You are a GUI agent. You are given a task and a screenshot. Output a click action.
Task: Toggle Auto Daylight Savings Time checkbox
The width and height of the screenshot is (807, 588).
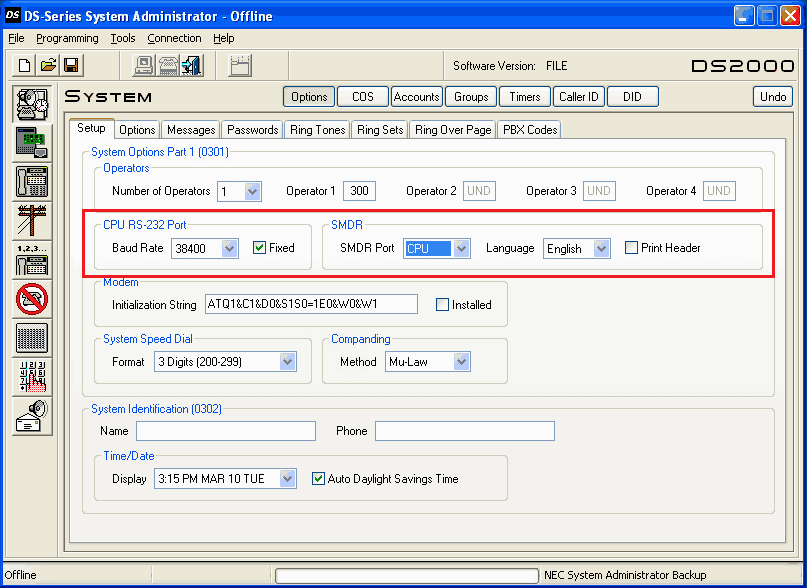(x=319, y=479)
